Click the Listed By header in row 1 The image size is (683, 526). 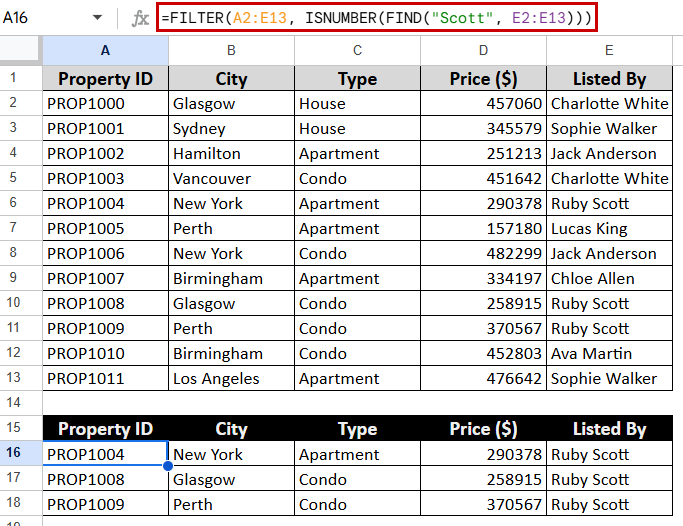(609, 78)
